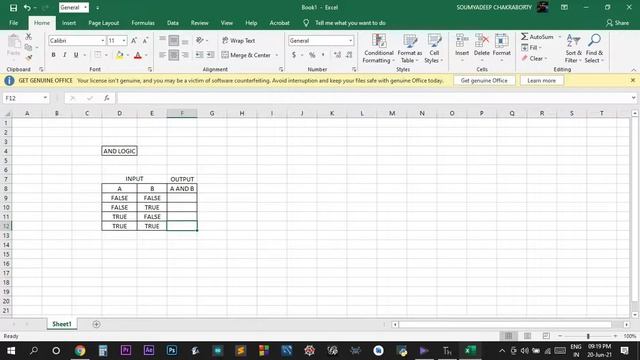Switch to Page Layout view icon
640x360 pixels.
(x=527, y=336)
